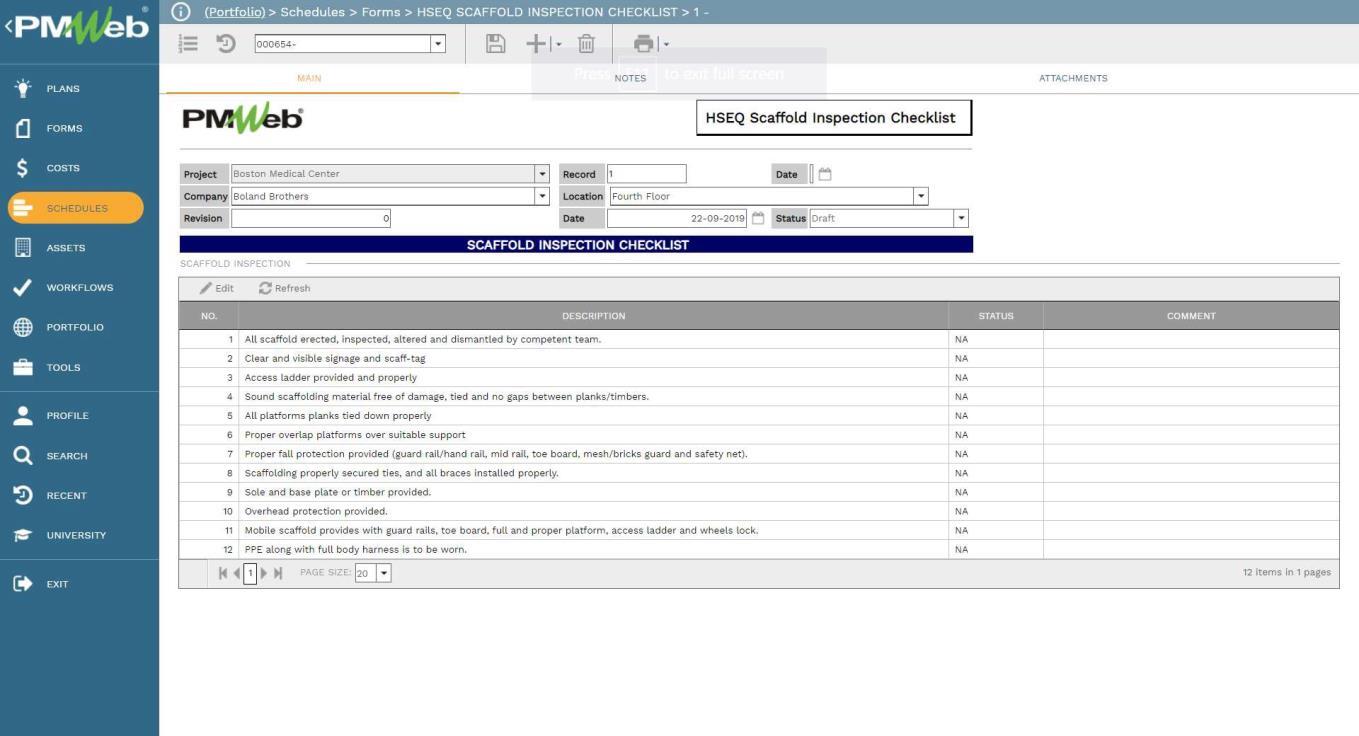Viewport: 1359px width, 736px height.
Task: Open the record list icon in toolbar
Action: click(x=188, y=44)
